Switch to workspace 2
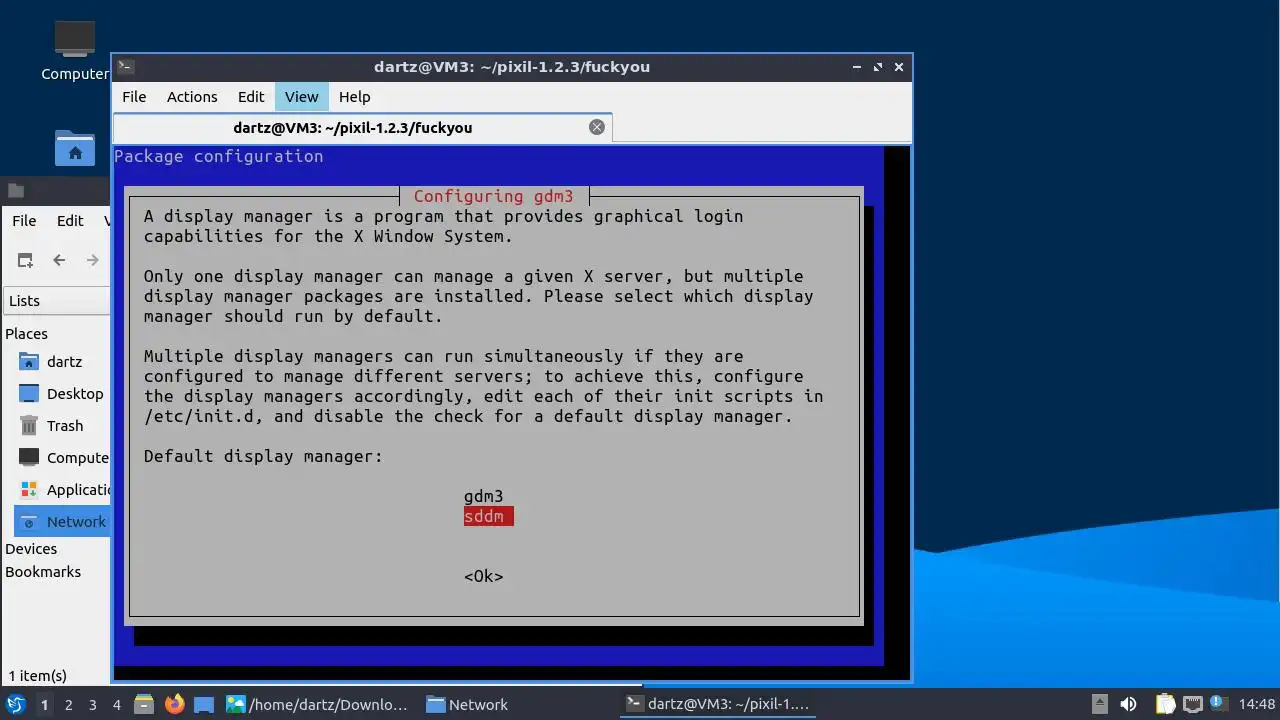 coord(68,705)
